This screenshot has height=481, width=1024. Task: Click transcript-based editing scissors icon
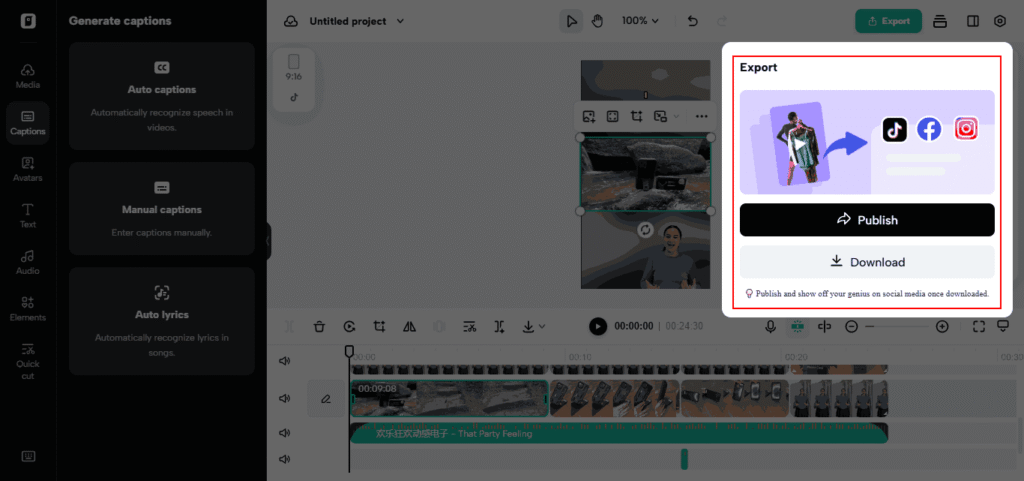point(469,326)
